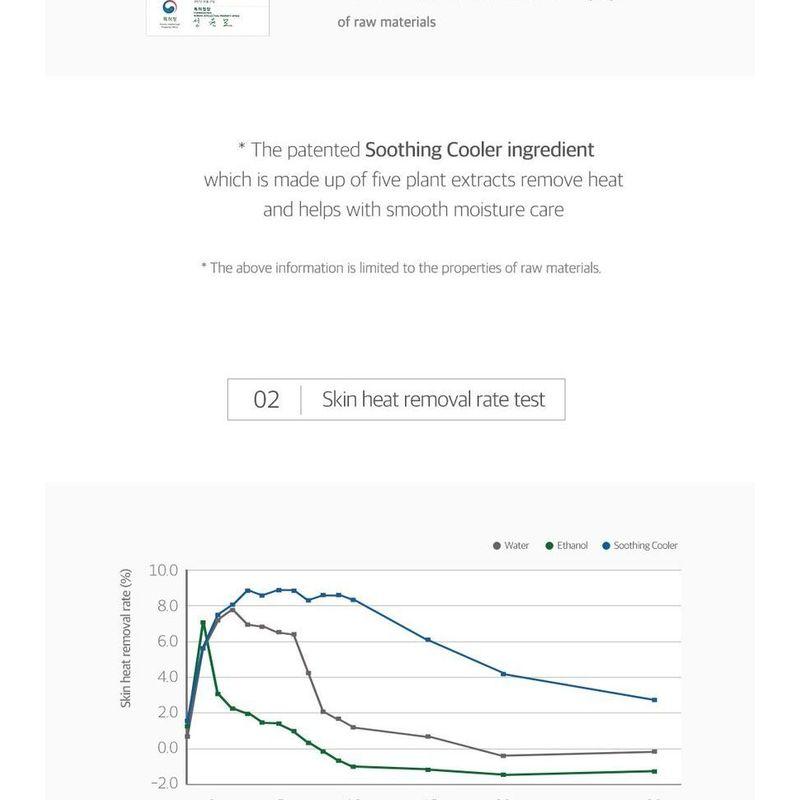
Task: Click the disclaimer about properties of raw materials
Action: pos(401,268)
